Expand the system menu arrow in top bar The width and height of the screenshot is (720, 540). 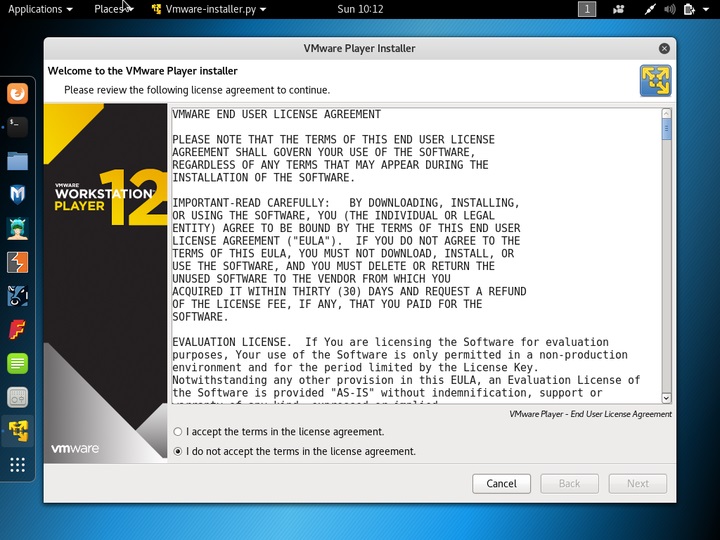click(706, 9)
